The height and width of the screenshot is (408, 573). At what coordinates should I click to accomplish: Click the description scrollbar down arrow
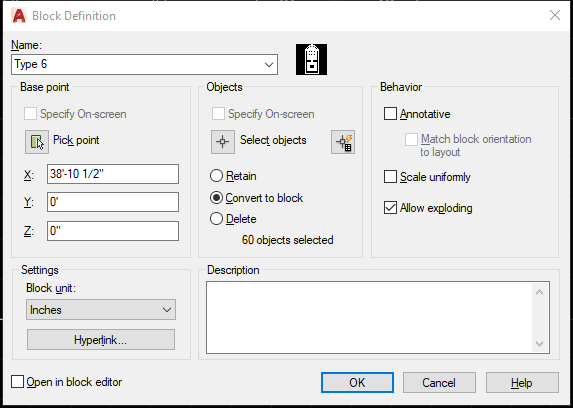(x=540, y=344)
